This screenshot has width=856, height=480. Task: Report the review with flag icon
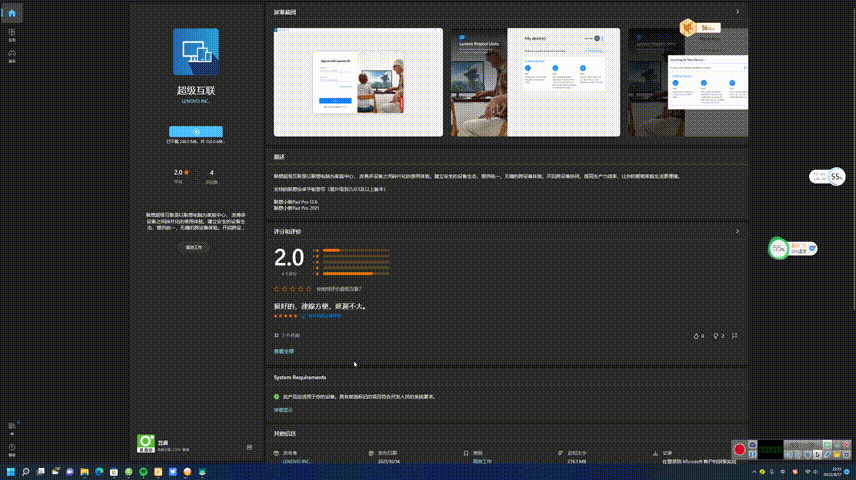[734, 336]
